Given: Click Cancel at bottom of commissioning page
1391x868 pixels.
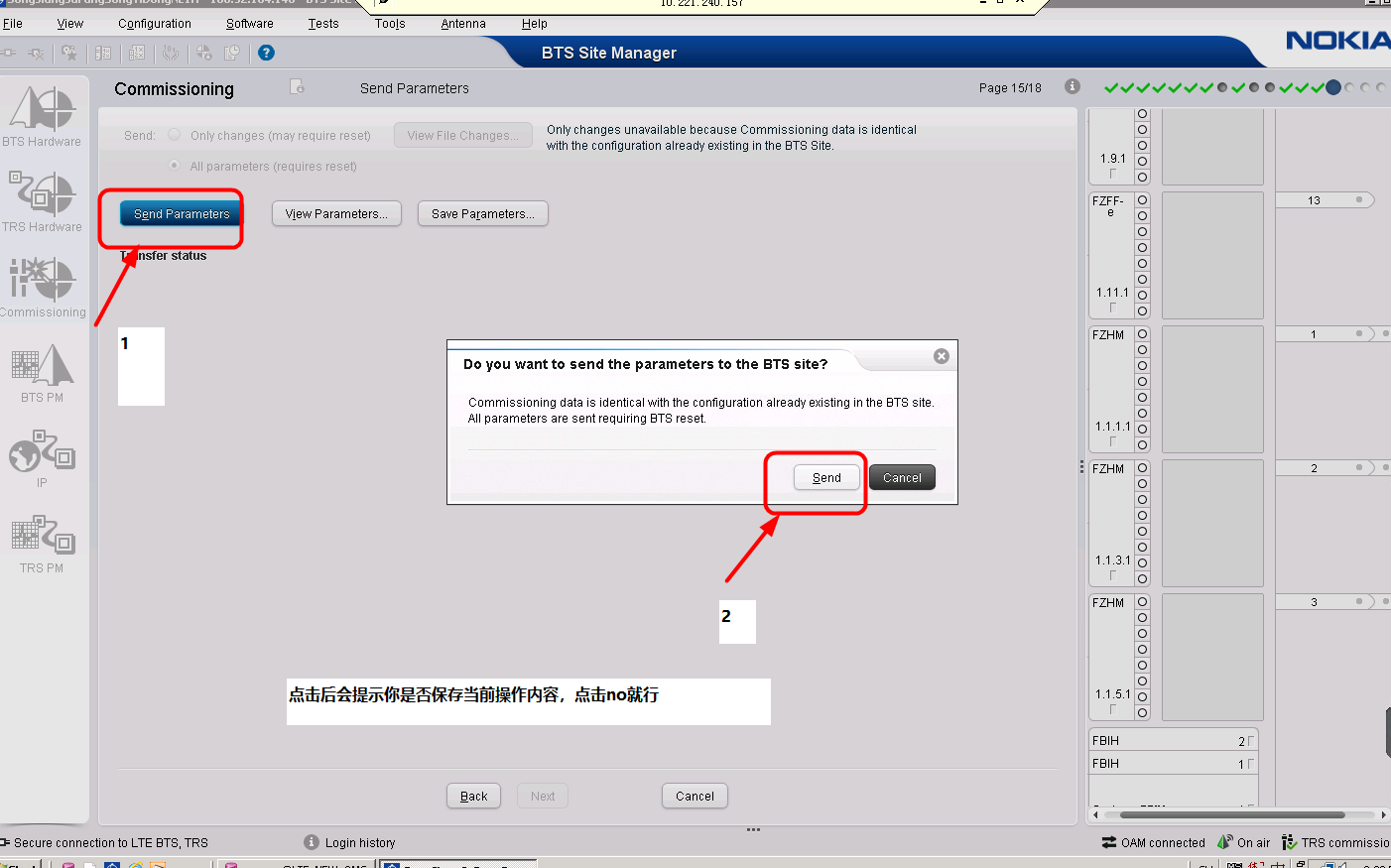Looking at the screenshot, I should coord(695,797).
